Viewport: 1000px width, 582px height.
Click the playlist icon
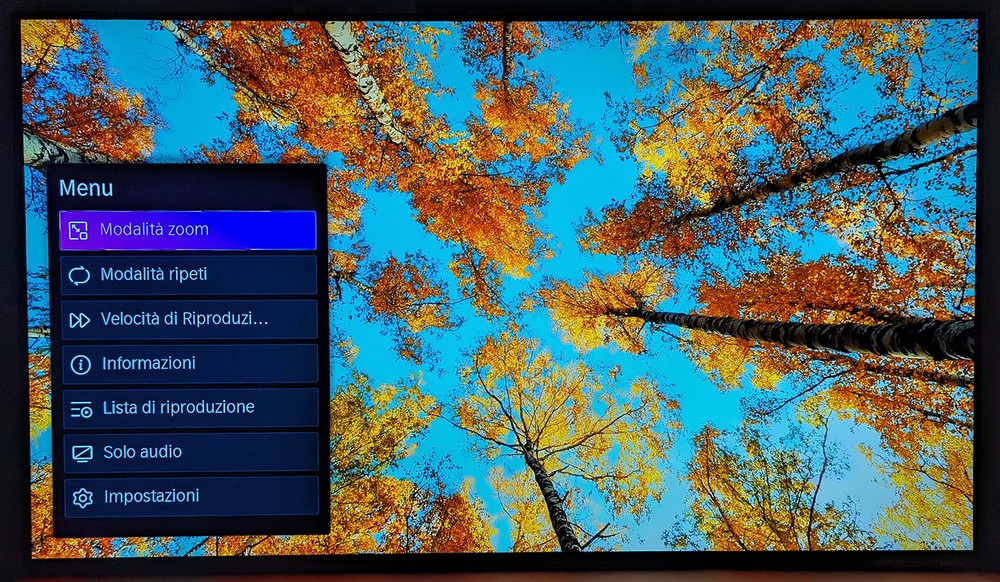(82, 409)
